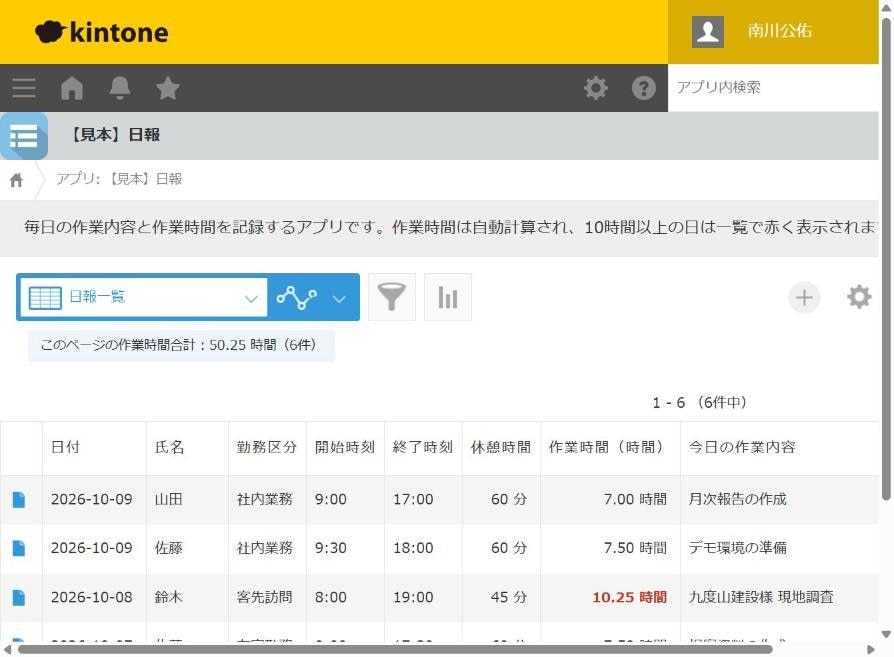This screenshot has width=894, height=657.
Task: Expand the chevron next to graph icon
Action: 340,298
